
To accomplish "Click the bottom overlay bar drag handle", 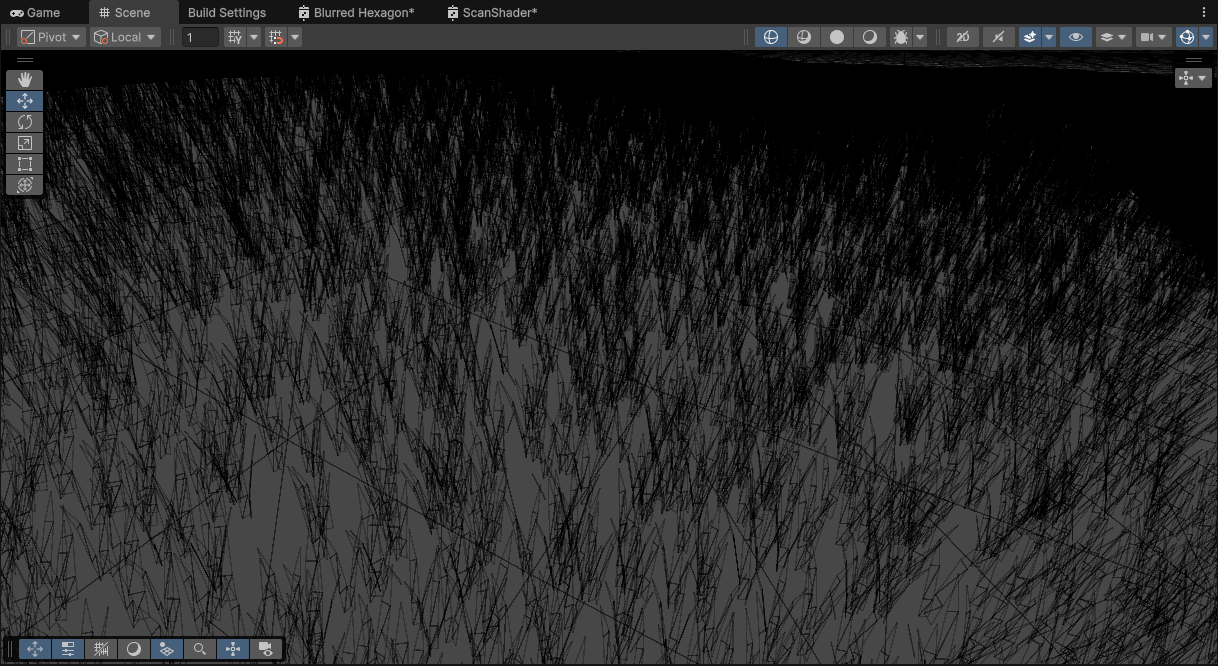I will [x=12, y=649].
